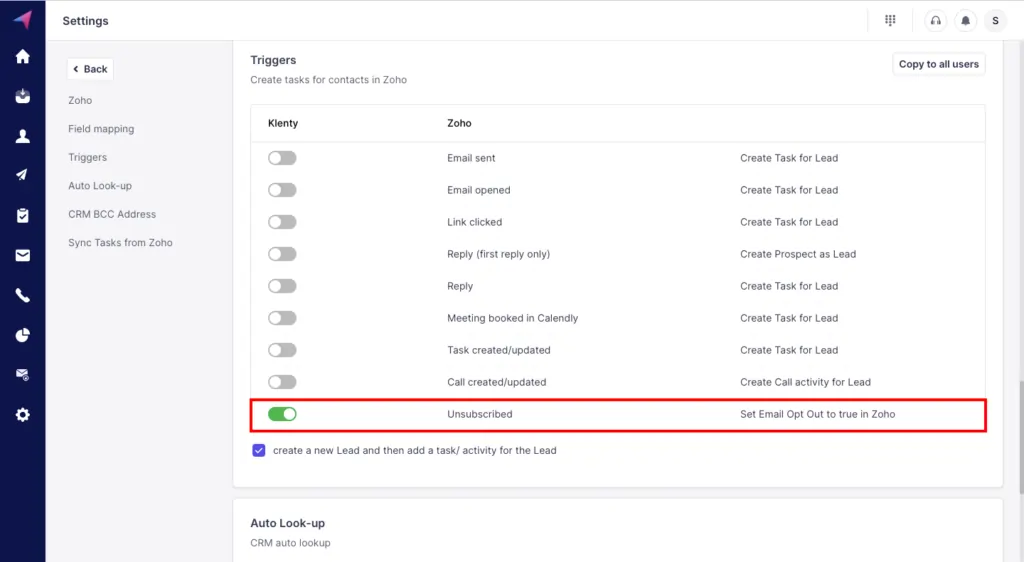
Task: Click 'Create tasks for contacts in Zoho'
Action: 328,80
